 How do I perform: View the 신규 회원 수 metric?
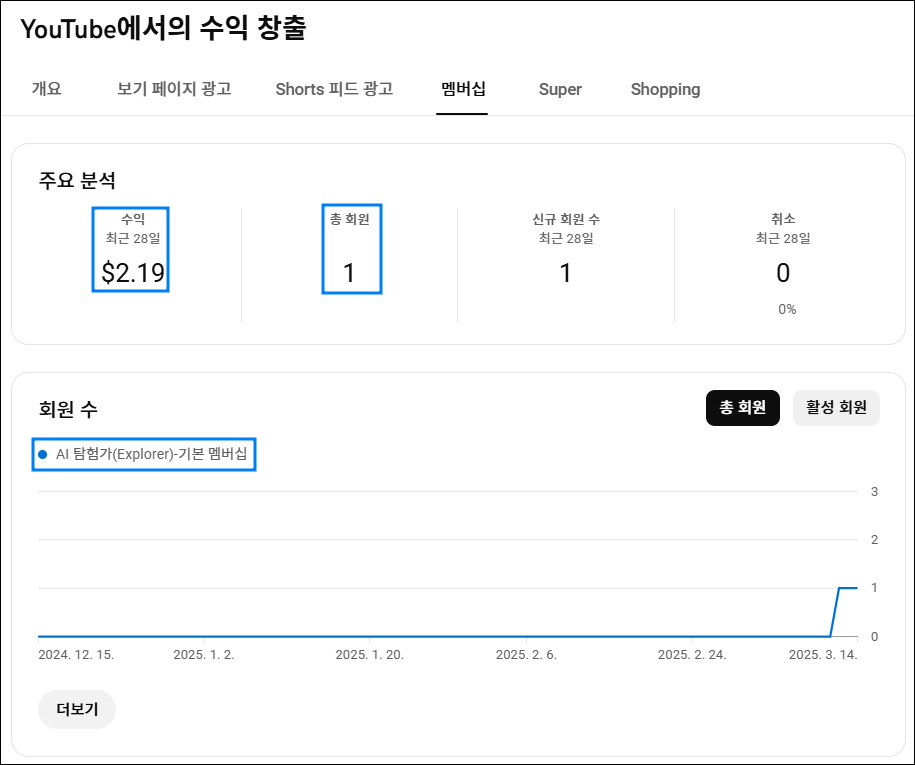[564, 249]
